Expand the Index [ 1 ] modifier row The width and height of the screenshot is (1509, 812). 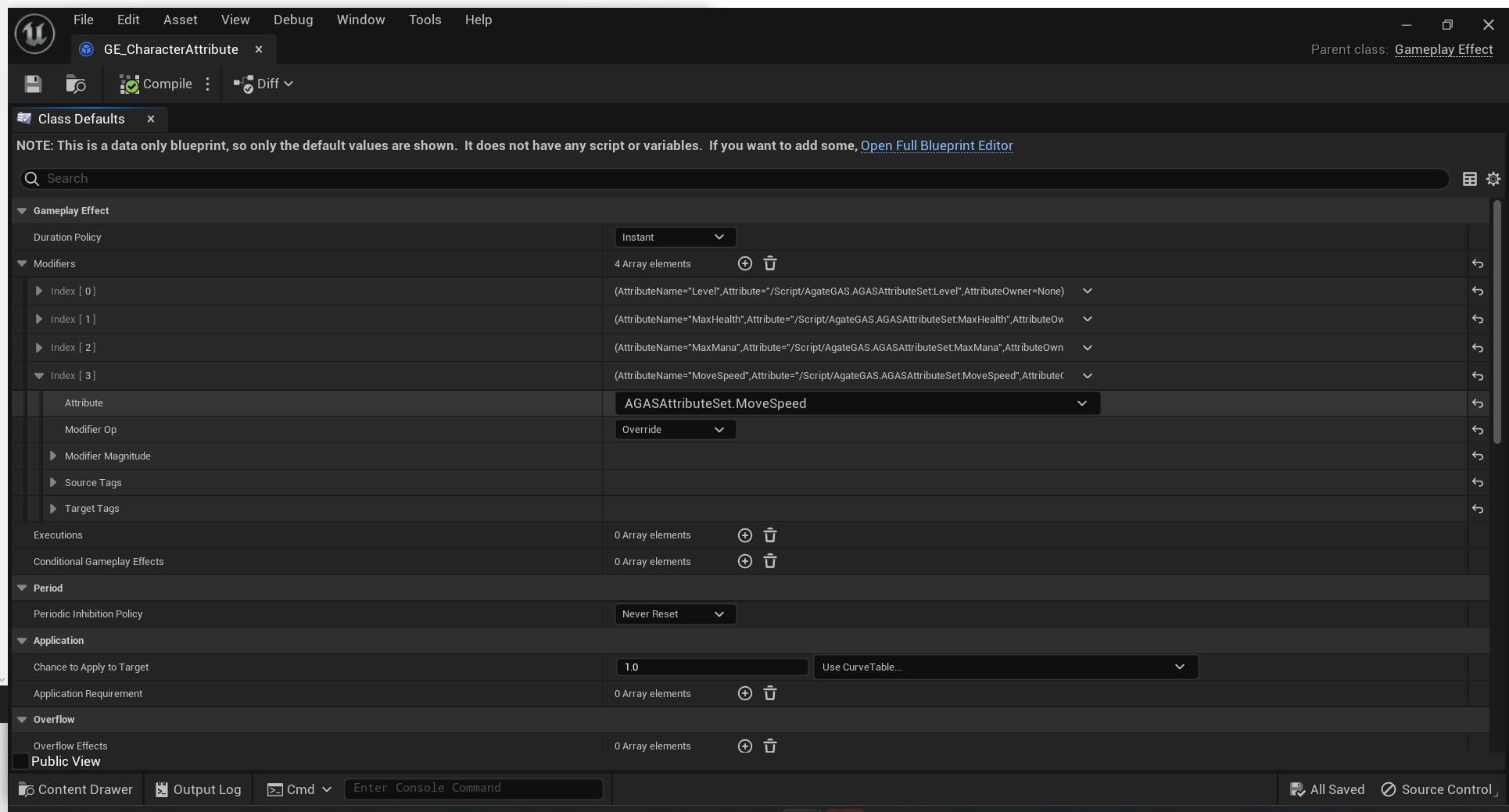[x=39, y=319]
